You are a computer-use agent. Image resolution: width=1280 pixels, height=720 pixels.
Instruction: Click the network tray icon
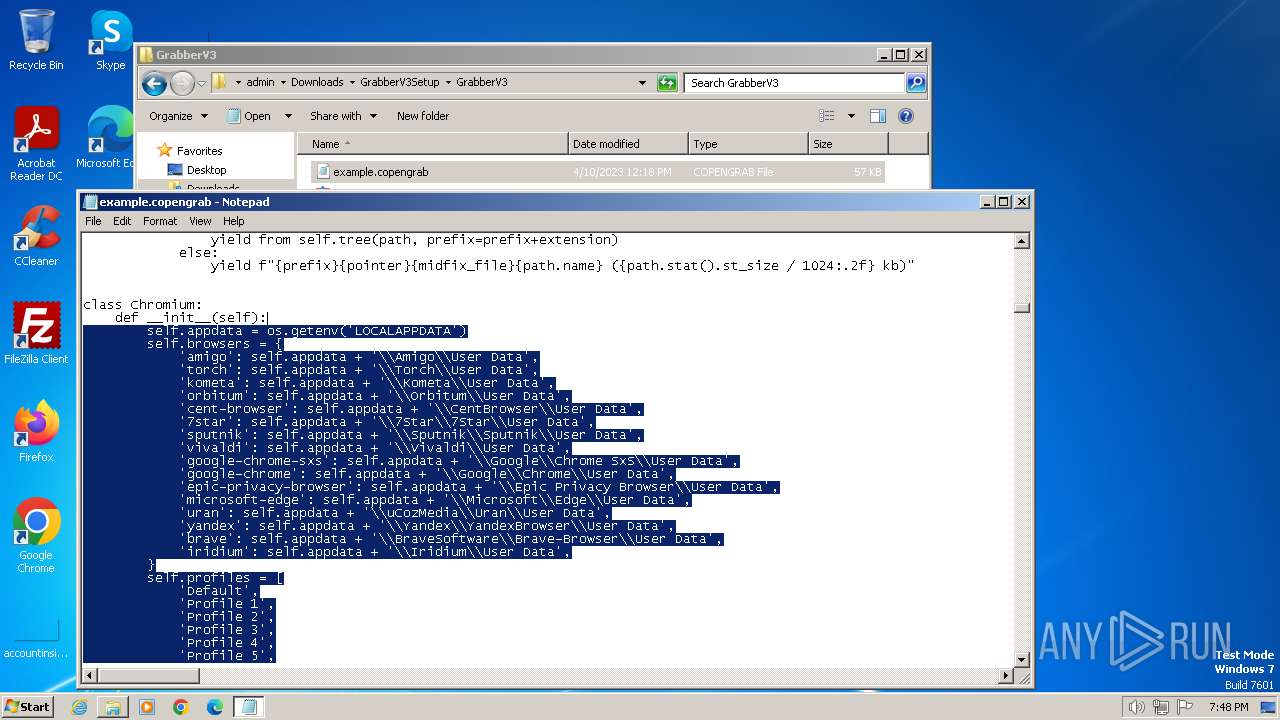1161,707
